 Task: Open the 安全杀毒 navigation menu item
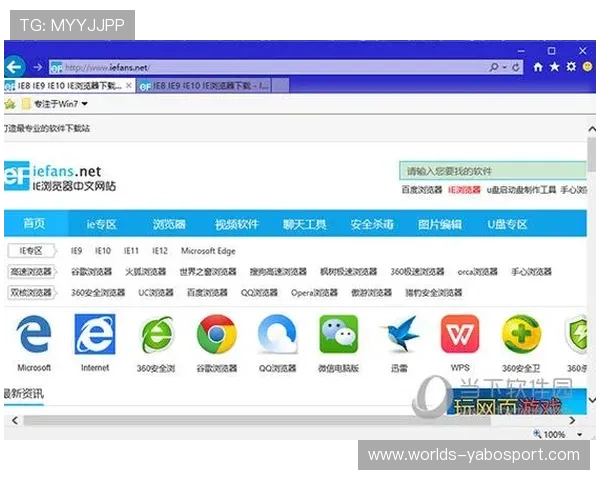click(x=371, y=223)
